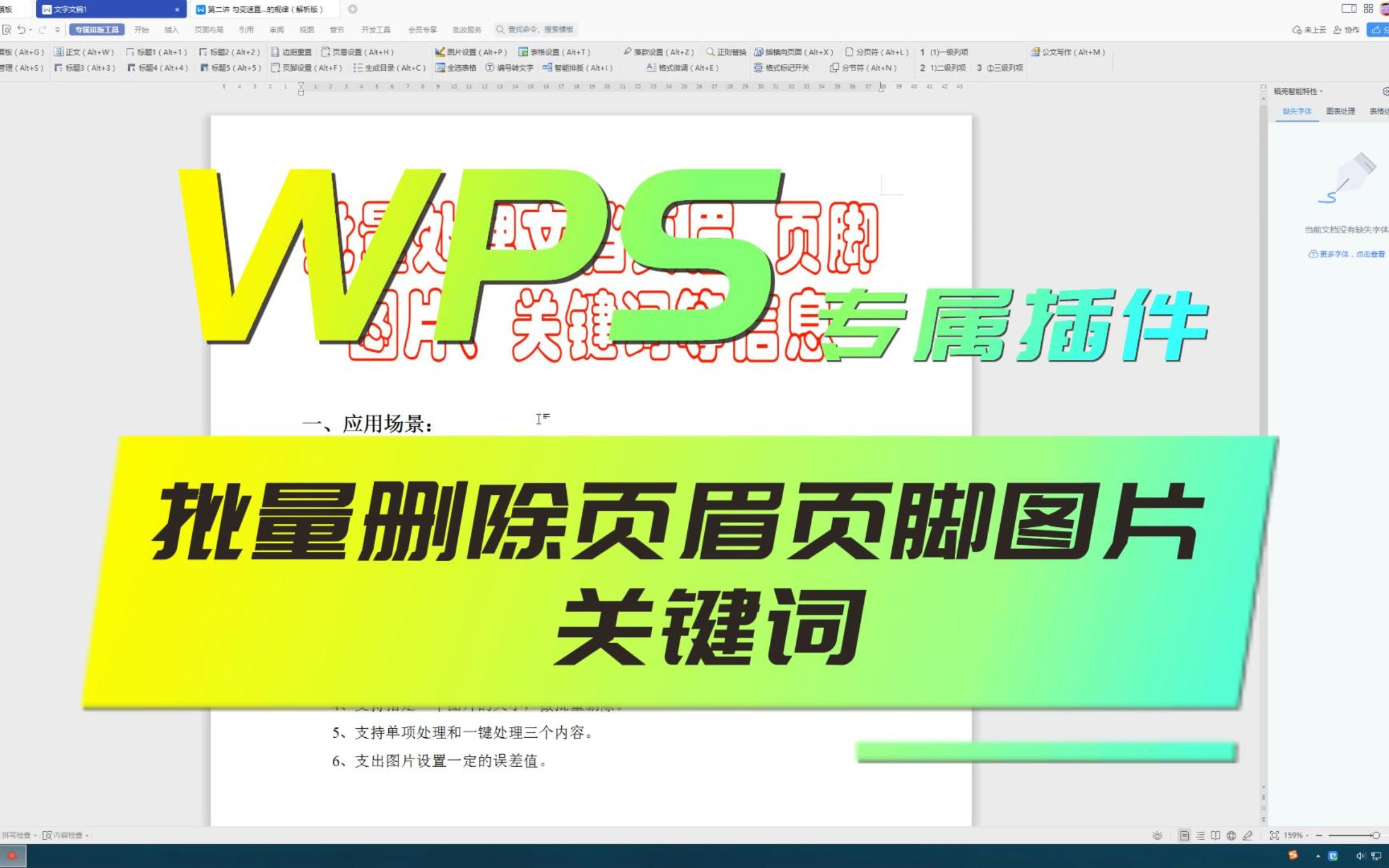Open the 图表处理 panel tab
The height and width of the screenshot is (868, 1389).
1340,111
